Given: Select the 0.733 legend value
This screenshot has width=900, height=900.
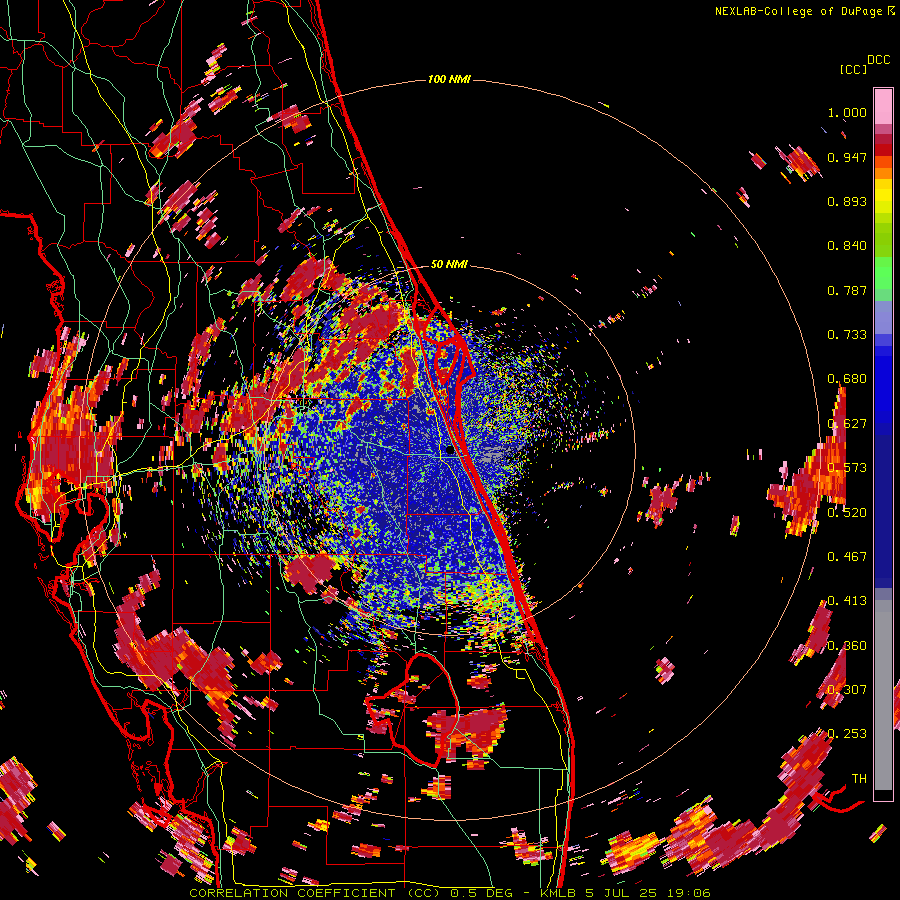Looking at the screenshot, I should pos(847,335).
